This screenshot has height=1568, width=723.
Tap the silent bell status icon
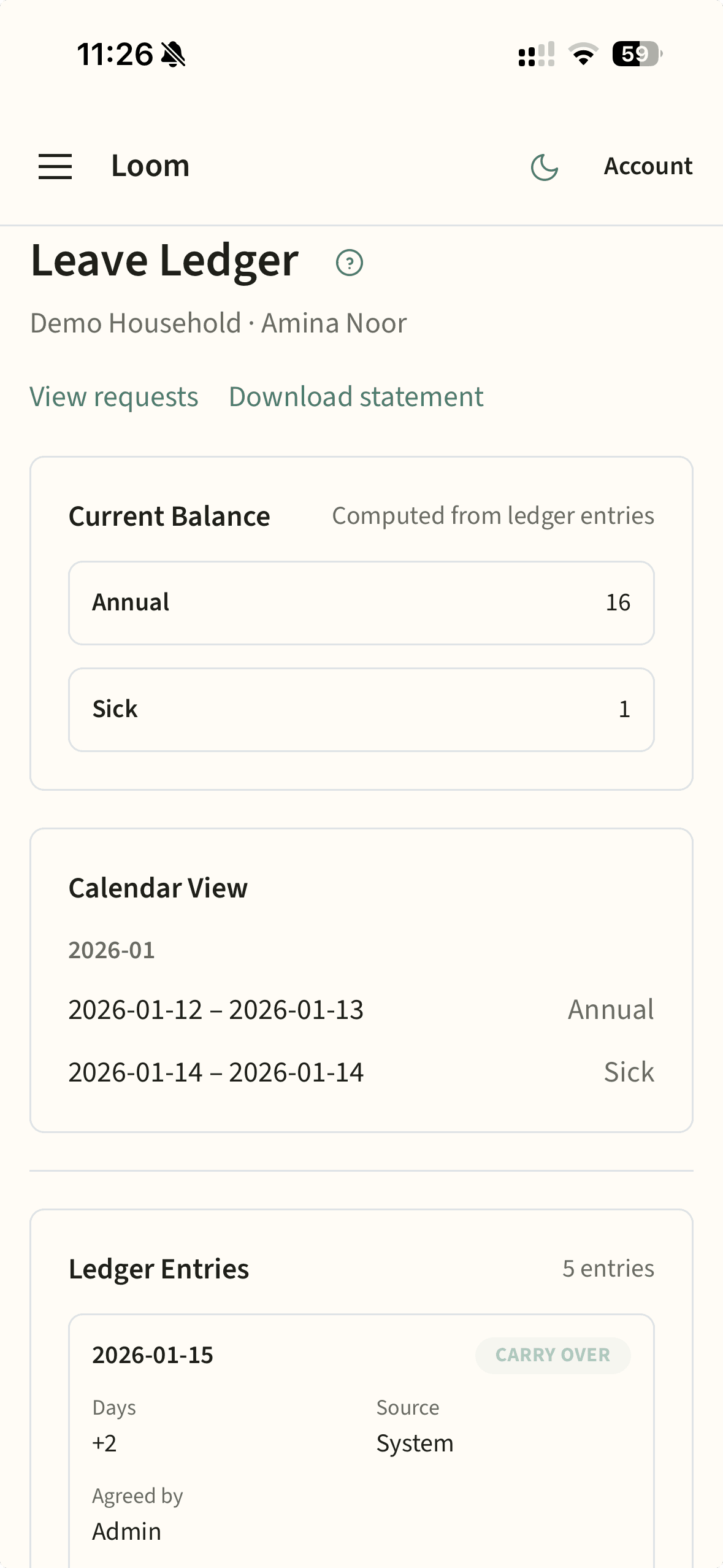pos(174,54)
